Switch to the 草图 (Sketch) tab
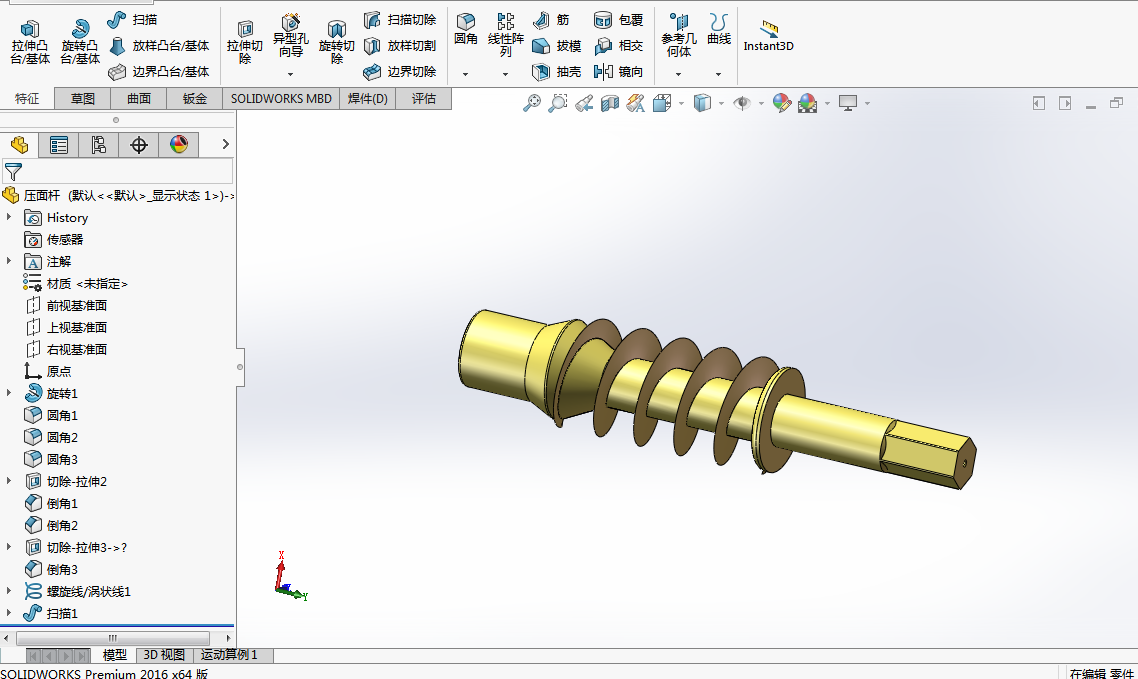Image resolution: width=1138 pixels, height=679 pixels. 83,99
